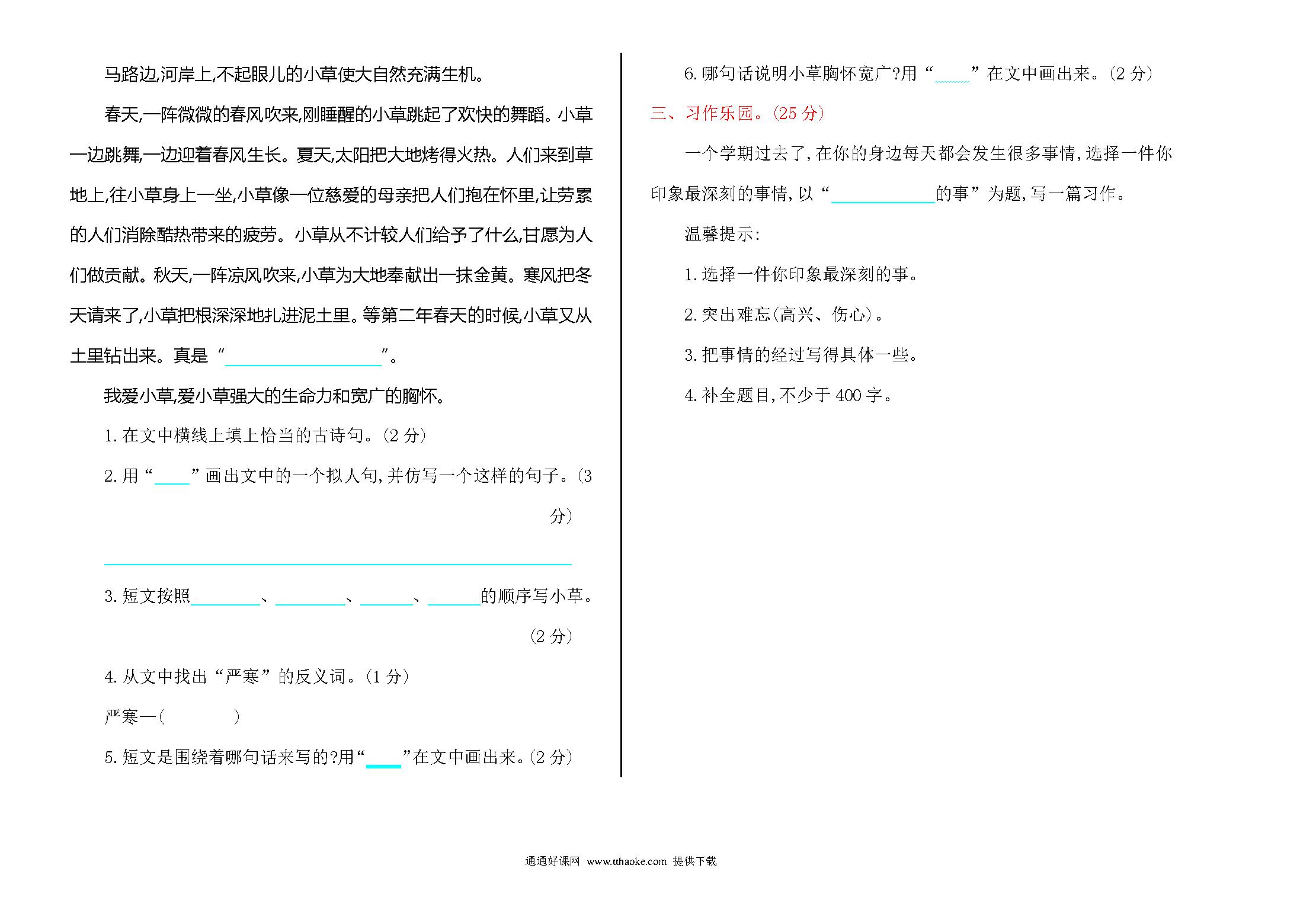Click the line starting 们做贡献。秋天,一阵凉风吹来
The height and width of the screenshot is (910, 1316).
331,275
